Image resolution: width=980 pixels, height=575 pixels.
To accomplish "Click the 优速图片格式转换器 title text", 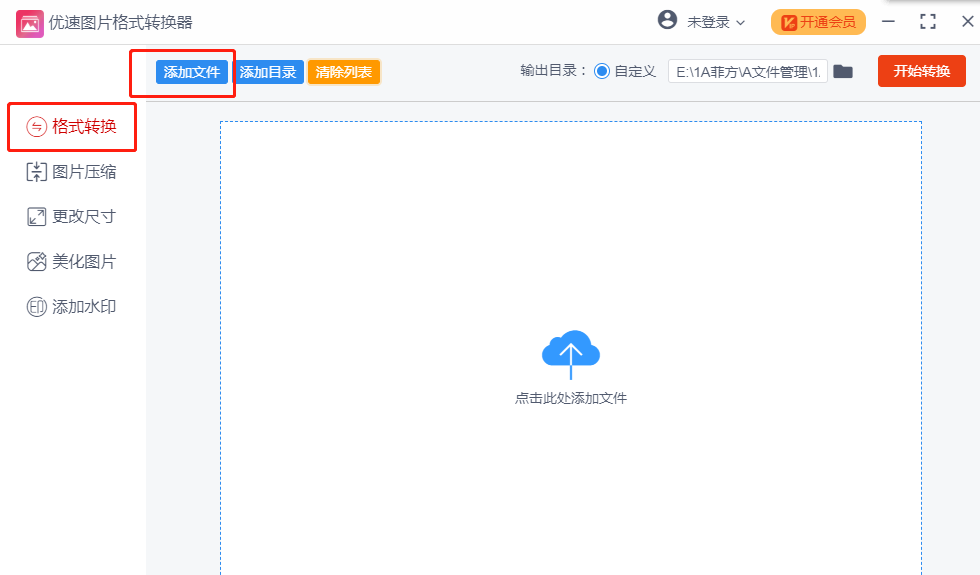I will click(x=121, y=23).
